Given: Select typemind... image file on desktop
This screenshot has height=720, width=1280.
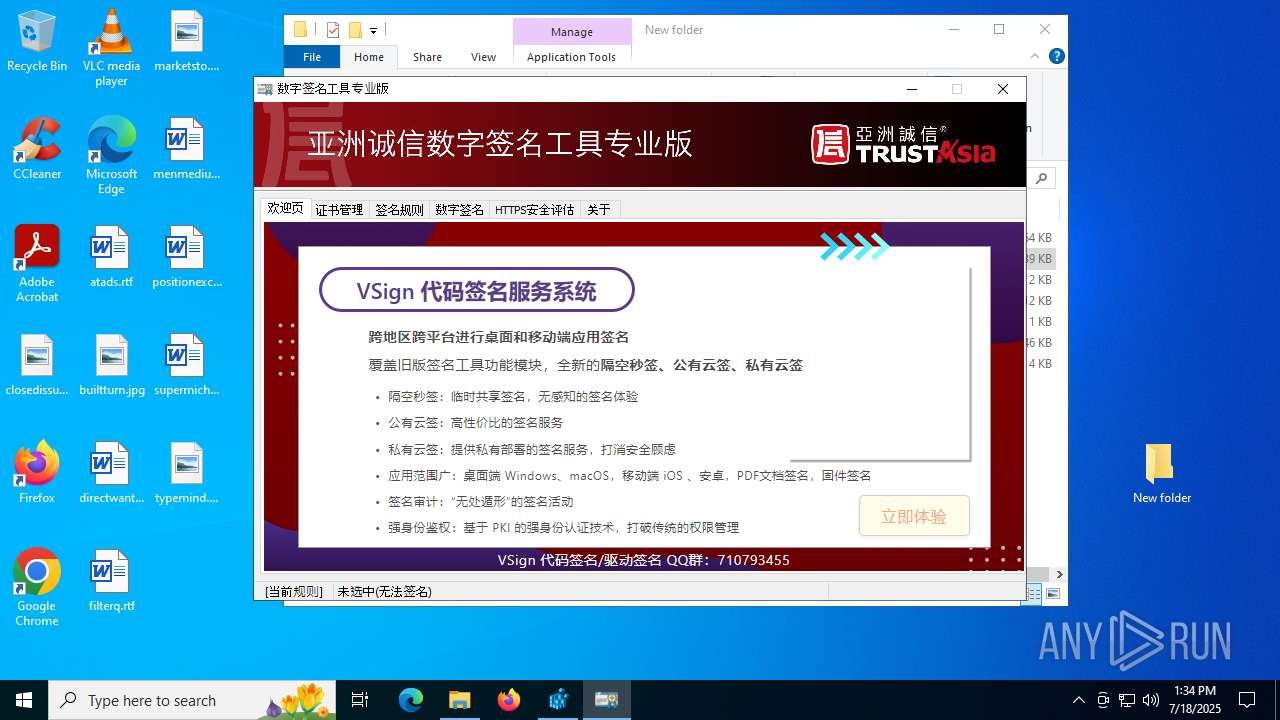Looking at the screenshot, I should tap(186, 472).
